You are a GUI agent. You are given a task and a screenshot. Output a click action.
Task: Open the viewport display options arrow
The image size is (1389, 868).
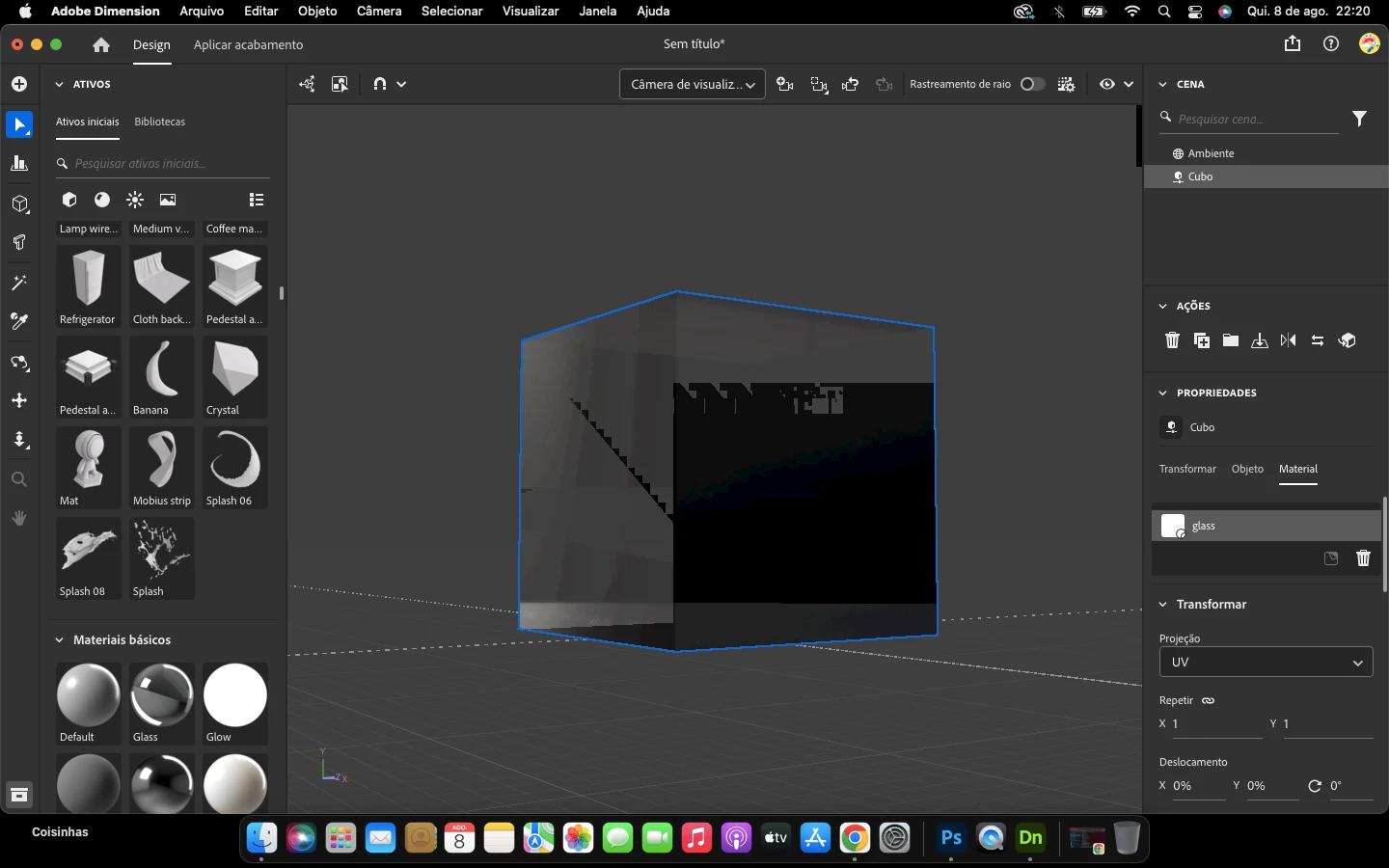click(1129, 84)
